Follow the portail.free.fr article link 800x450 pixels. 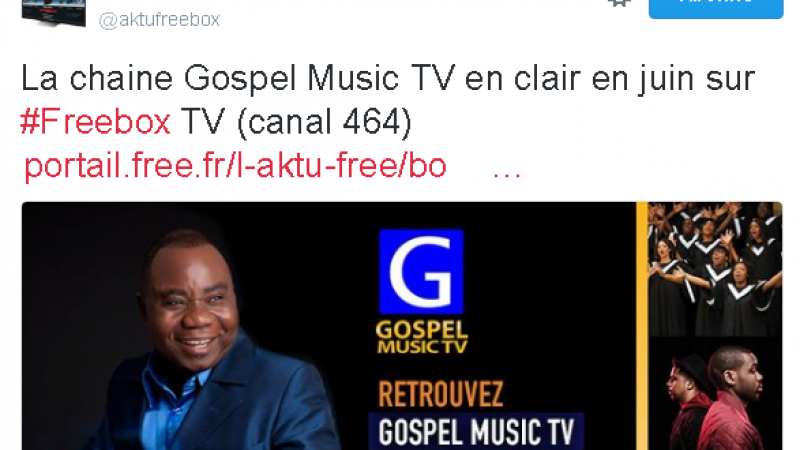click(x=235, y=165)
